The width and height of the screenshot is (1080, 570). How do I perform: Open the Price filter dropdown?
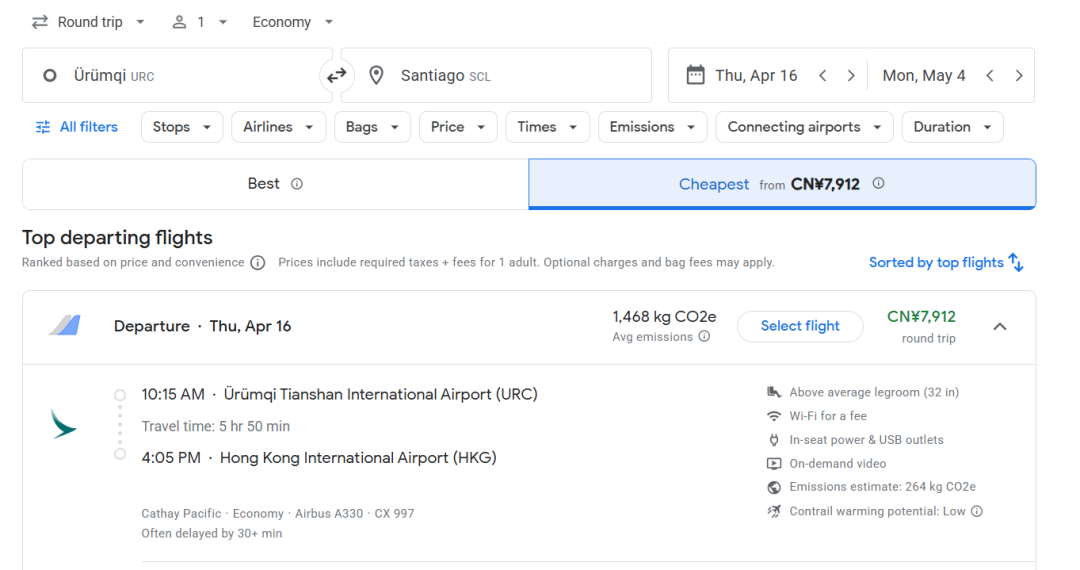click(x=458, y=127)
